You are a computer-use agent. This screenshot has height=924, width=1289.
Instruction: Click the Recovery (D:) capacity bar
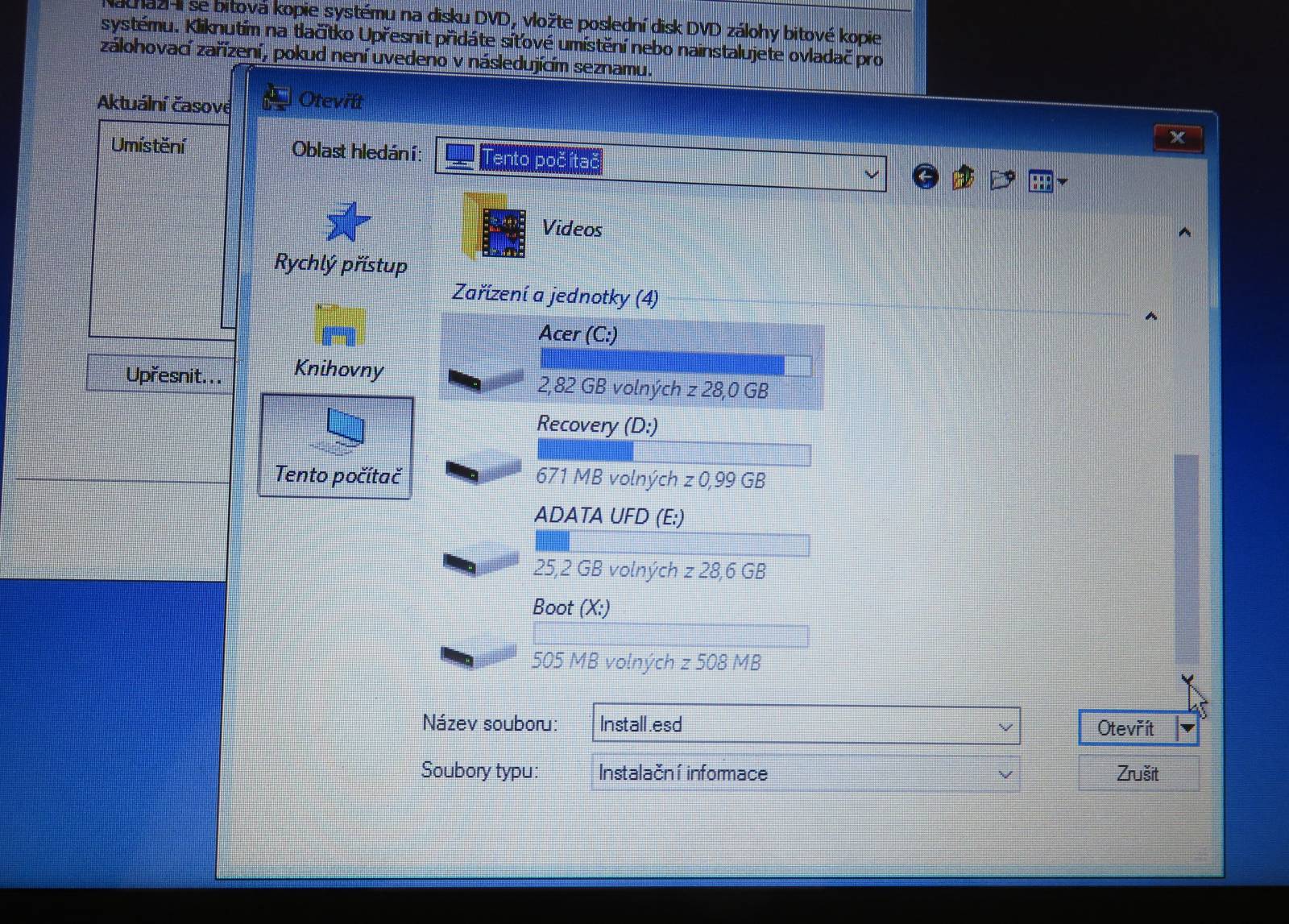(674, 452)
